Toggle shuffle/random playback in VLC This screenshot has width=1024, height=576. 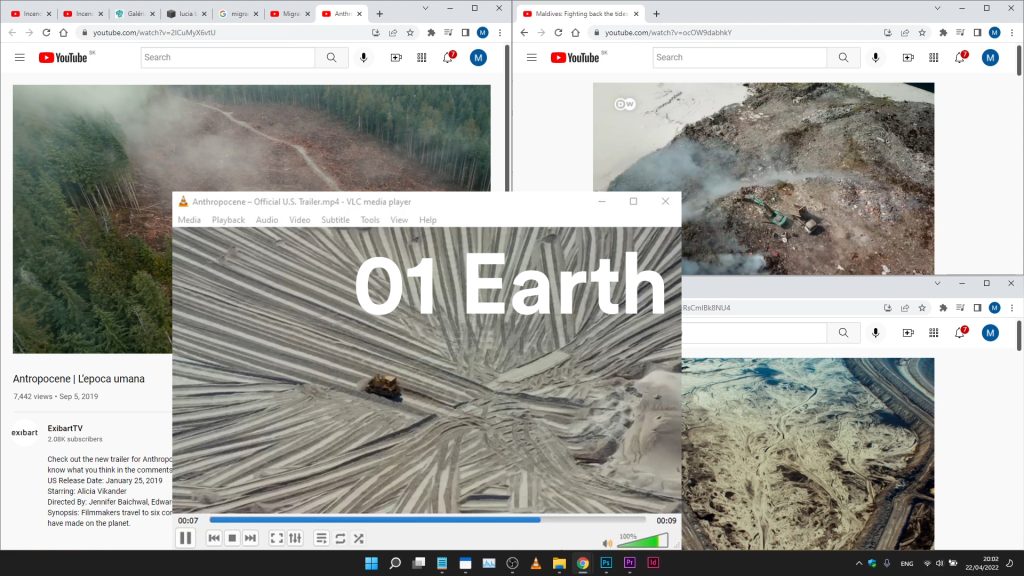pyautogui.click(x=359, y=538)
